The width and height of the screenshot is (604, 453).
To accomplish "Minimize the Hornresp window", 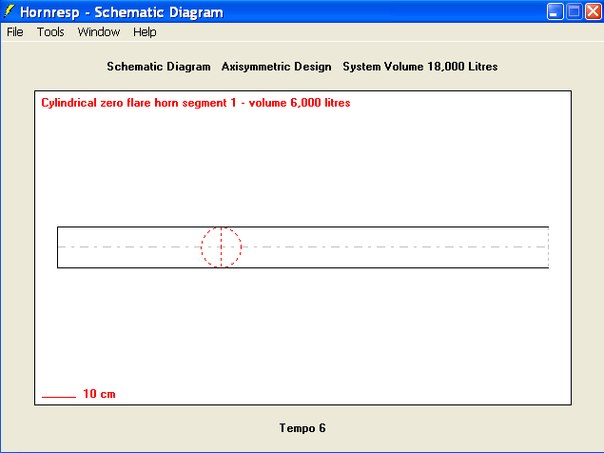I will click(x=556, y=12).
